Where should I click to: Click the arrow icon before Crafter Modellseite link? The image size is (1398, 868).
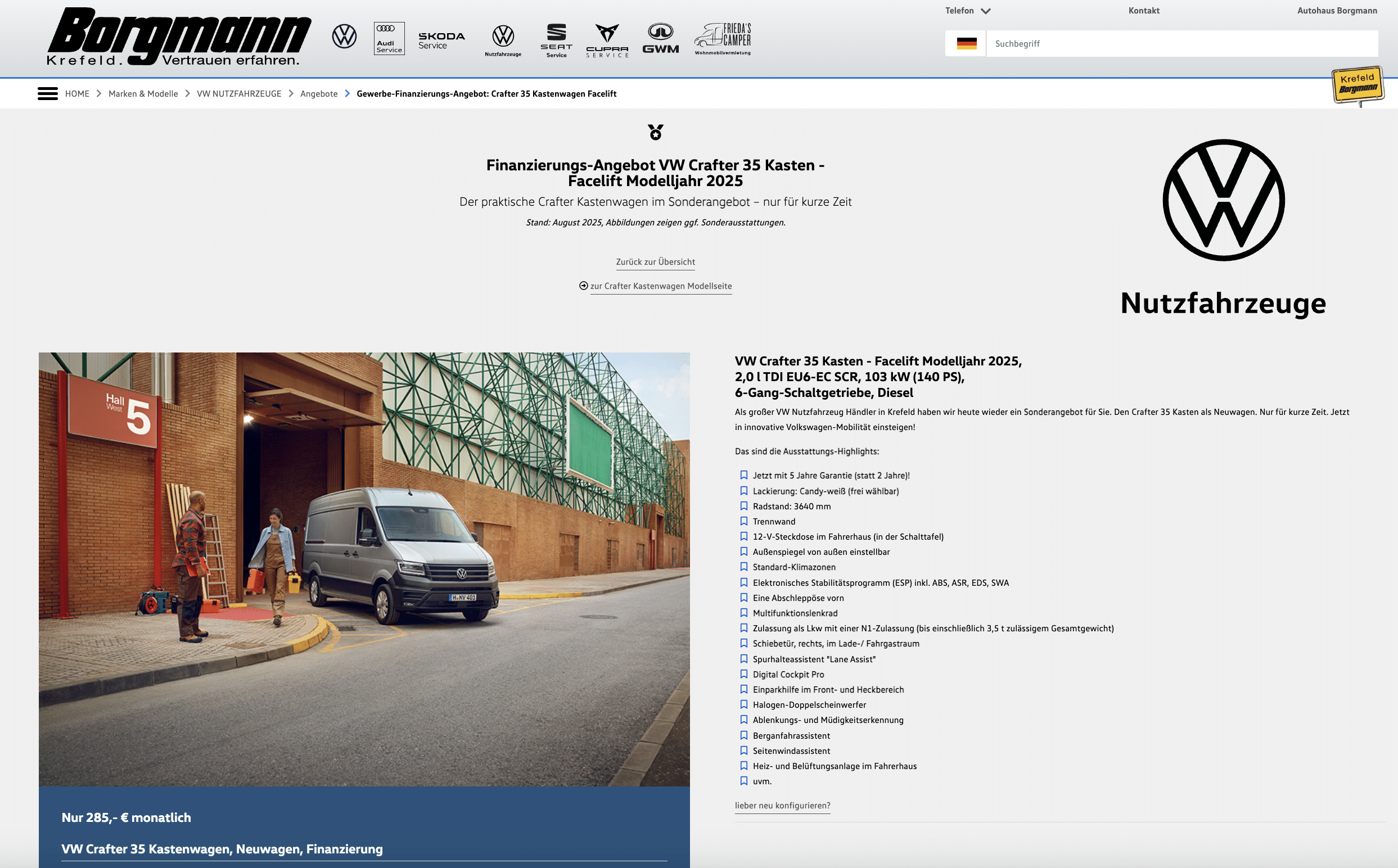583,286
